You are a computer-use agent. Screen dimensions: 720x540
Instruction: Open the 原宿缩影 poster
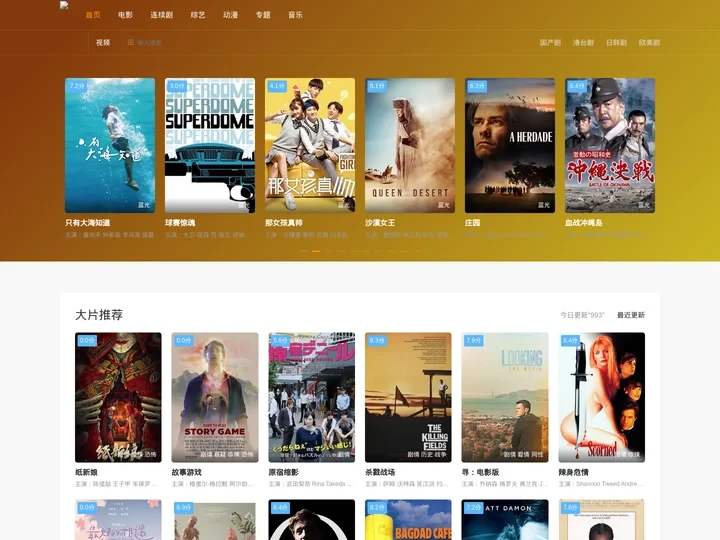pyautogui.click(x=312, y=397)
